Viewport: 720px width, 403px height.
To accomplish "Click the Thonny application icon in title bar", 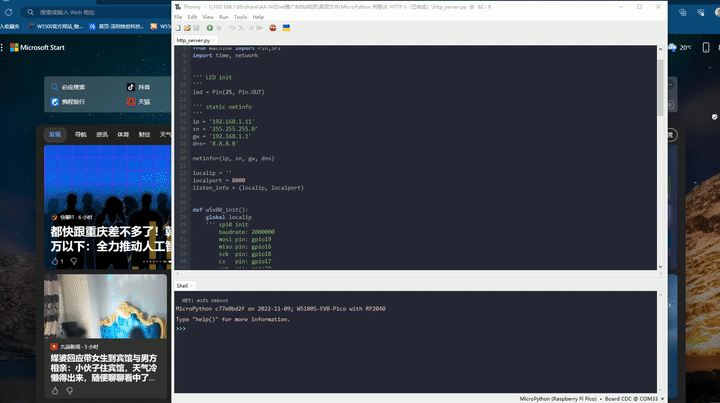I will click(178, 6).
